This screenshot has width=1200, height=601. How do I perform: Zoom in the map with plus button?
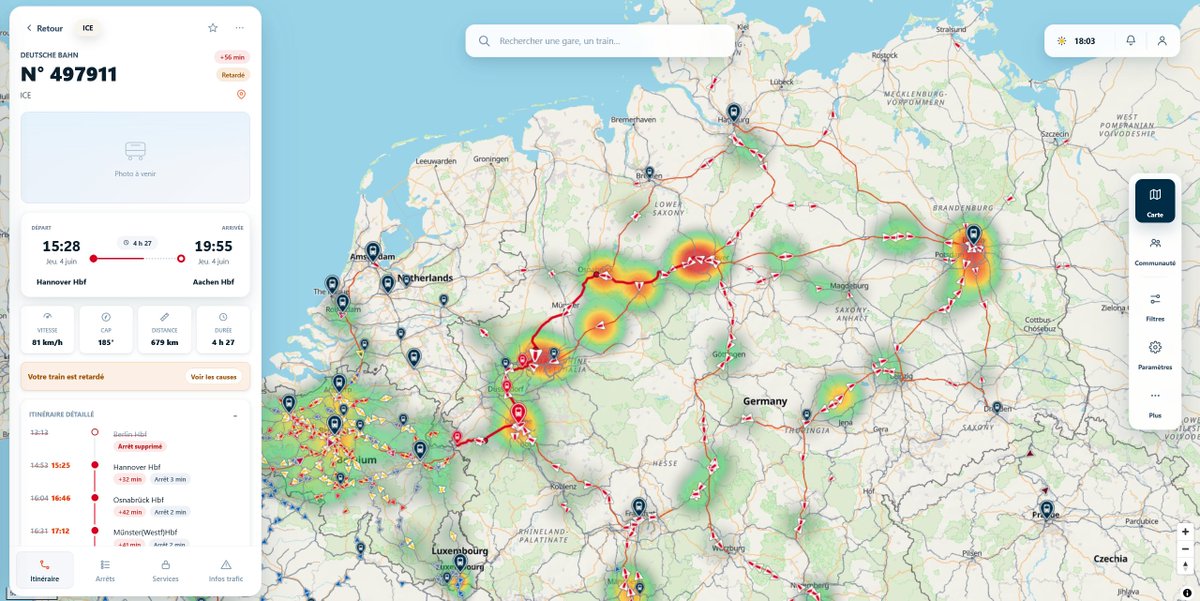[x=1185, y=532]
